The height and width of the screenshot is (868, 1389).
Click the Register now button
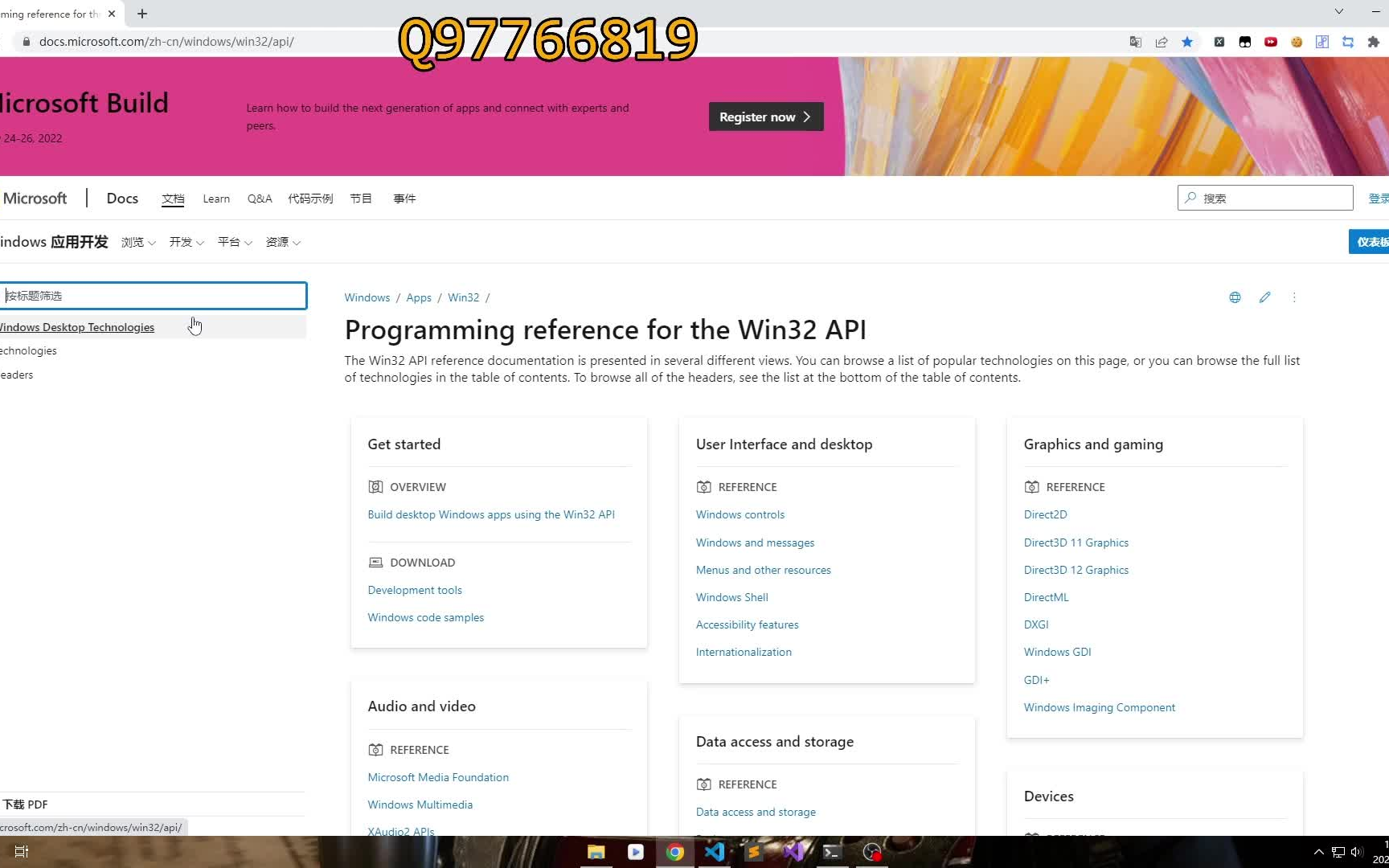[x=764, y=117]
